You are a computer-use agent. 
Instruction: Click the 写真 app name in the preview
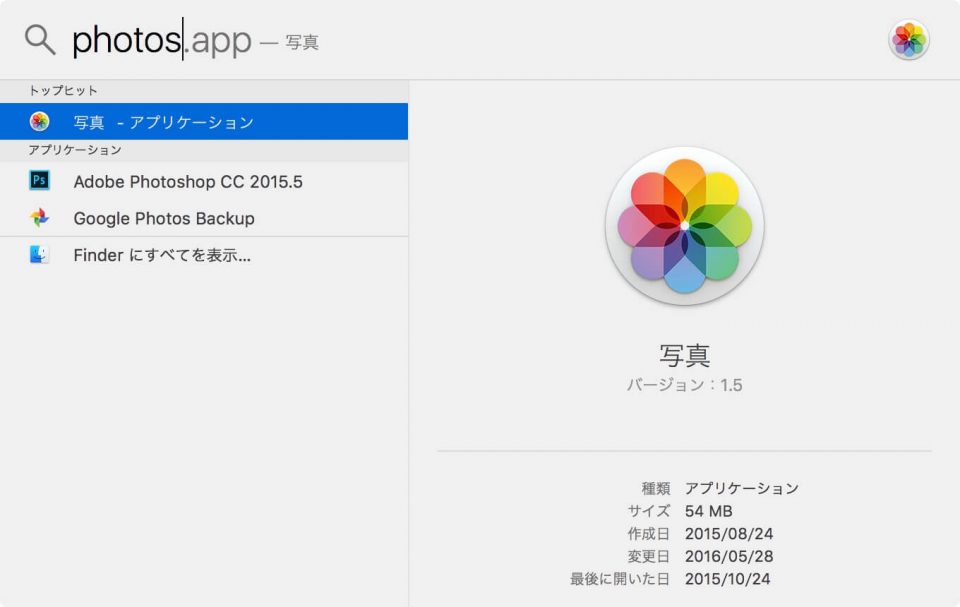click(684, 355)
